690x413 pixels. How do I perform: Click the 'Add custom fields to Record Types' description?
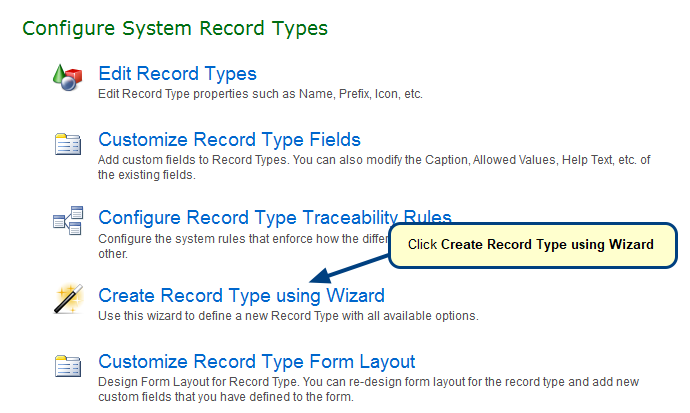(374, 167)
